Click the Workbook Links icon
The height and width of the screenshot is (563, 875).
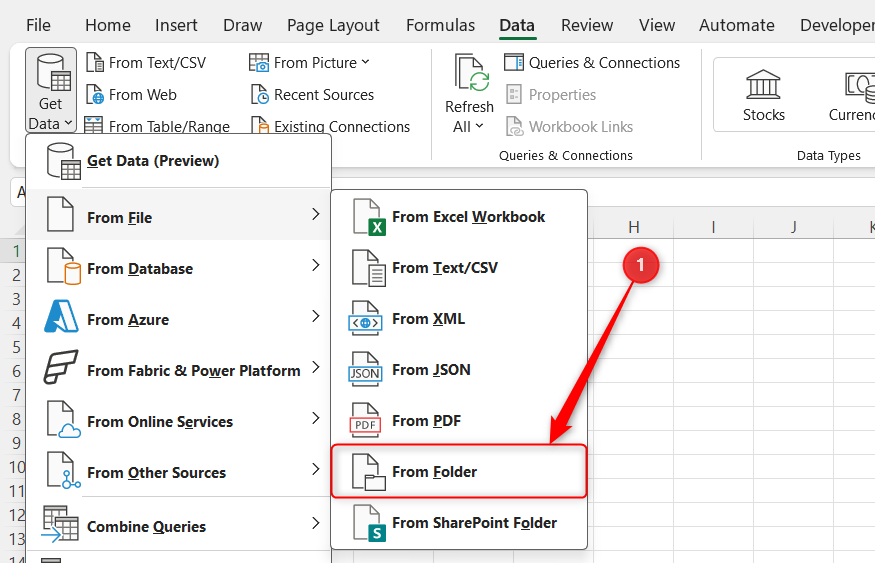point(514,126)
